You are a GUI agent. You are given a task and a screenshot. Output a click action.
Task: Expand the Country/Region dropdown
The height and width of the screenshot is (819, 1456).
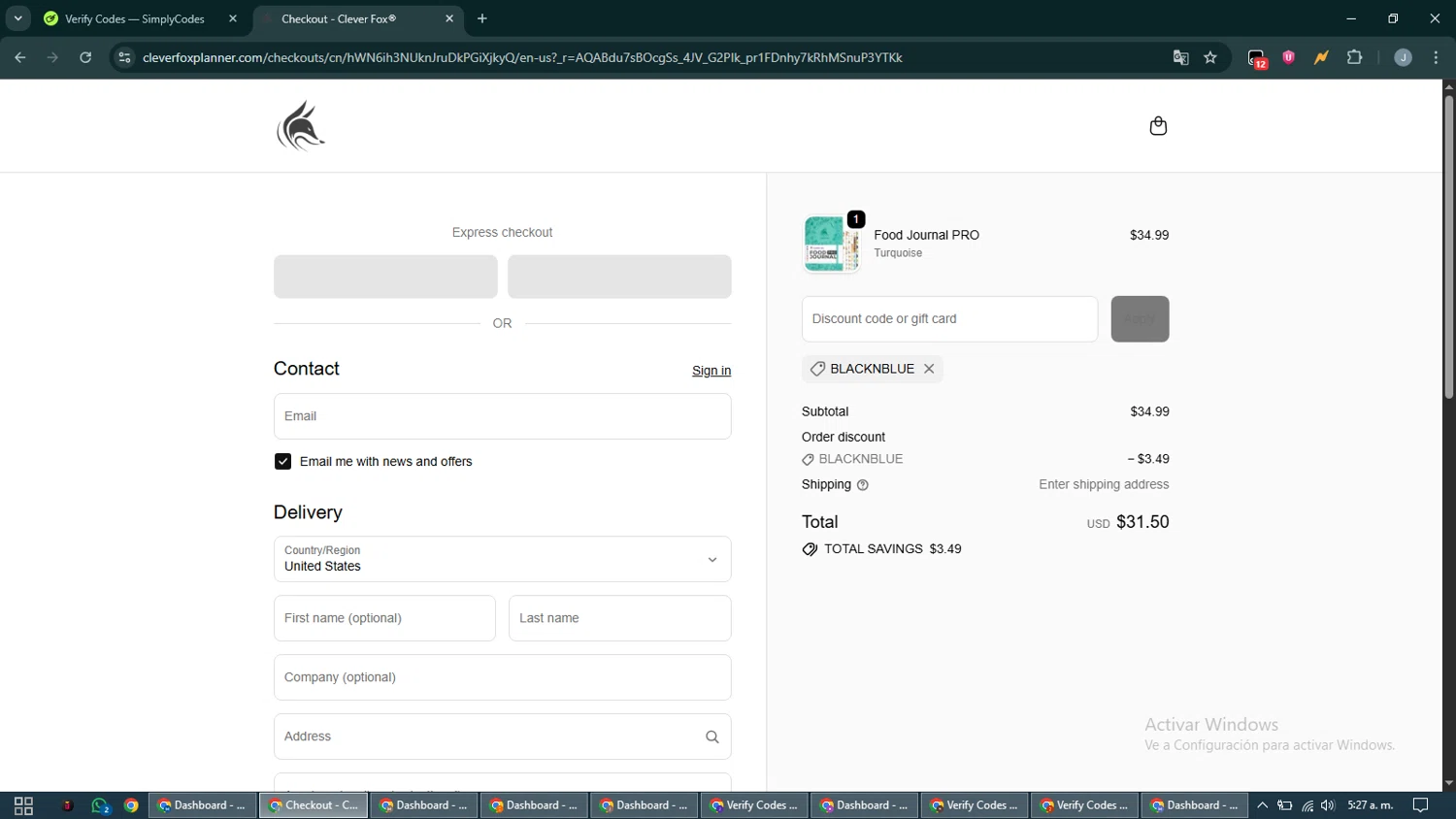coord(502,560)
